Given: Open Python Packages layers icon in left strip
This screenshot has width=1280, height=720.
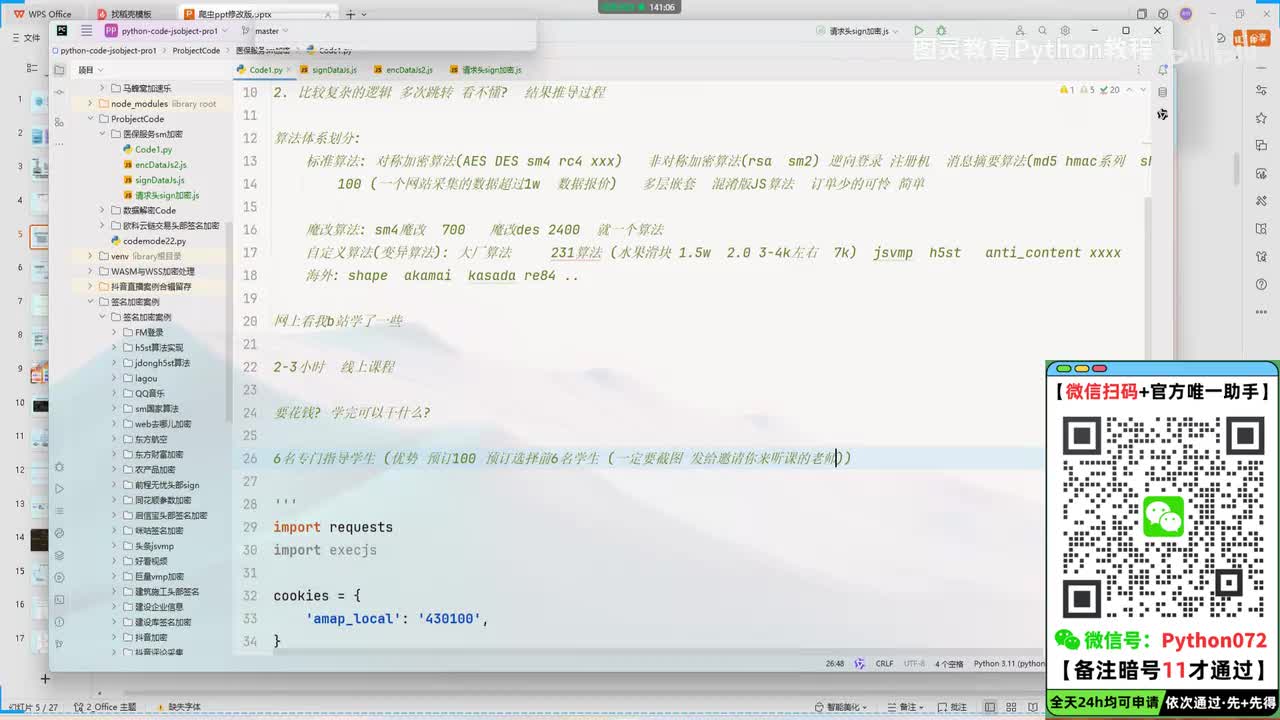Looking at the screenshot, I should [60, 555].
